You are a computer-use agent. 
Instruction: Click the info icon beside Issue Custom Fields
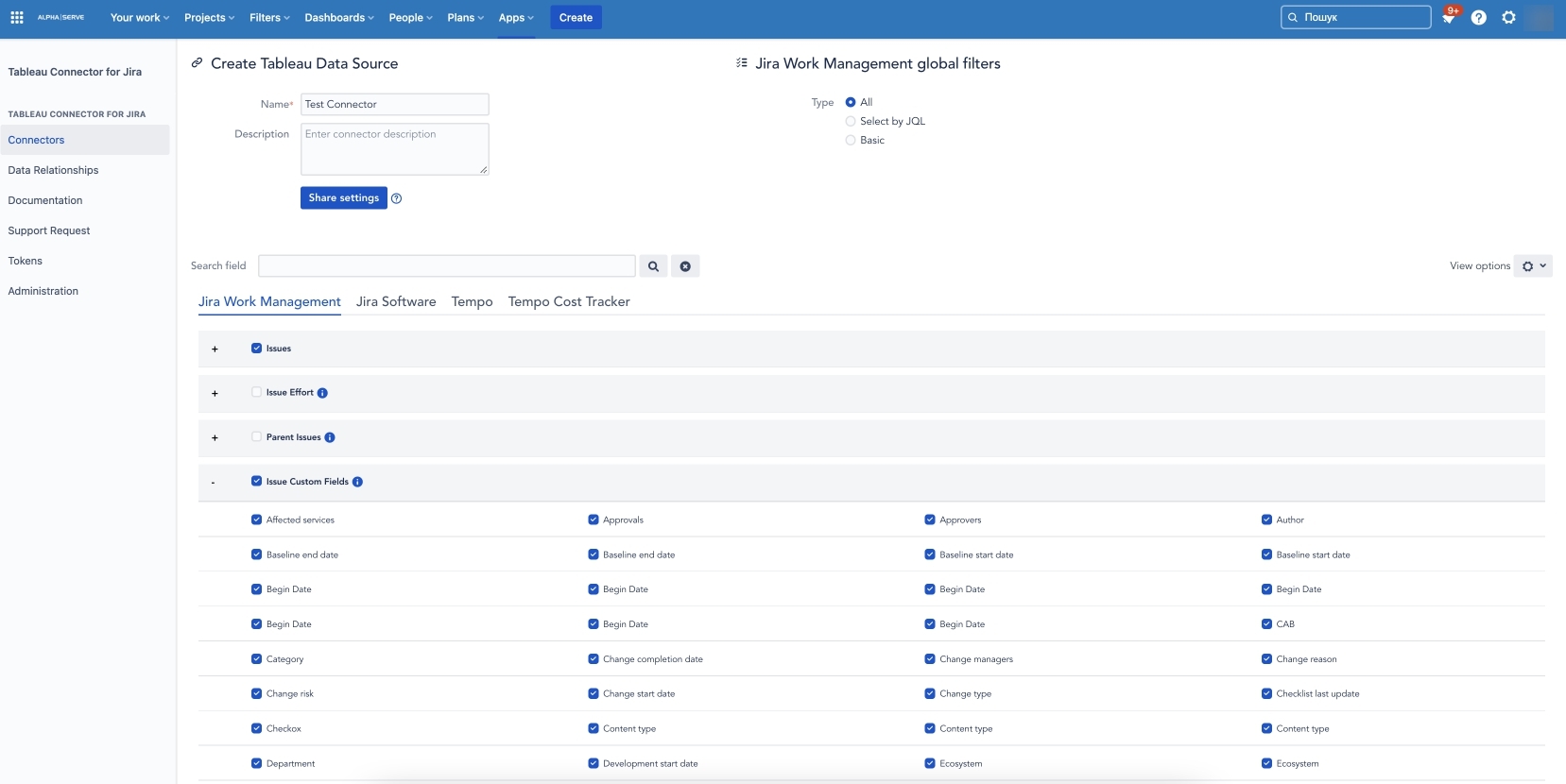(x=357, y=482)
